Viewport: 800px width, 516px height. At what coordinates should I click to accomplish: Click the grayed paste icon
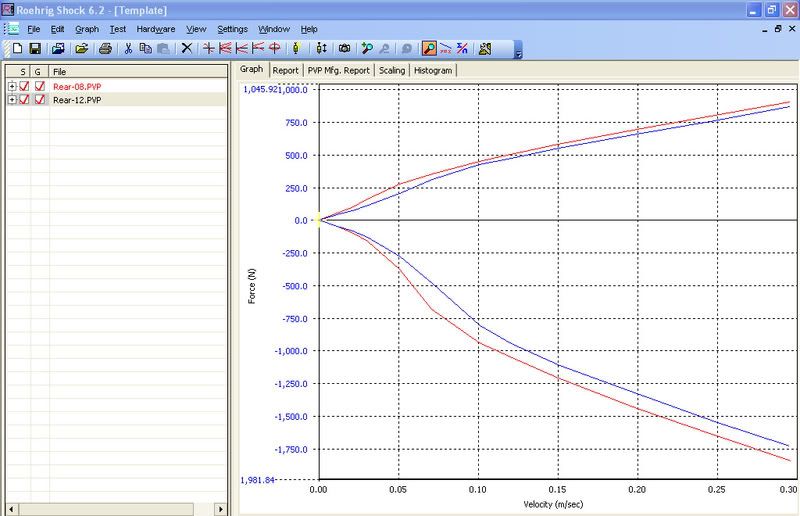163,48
